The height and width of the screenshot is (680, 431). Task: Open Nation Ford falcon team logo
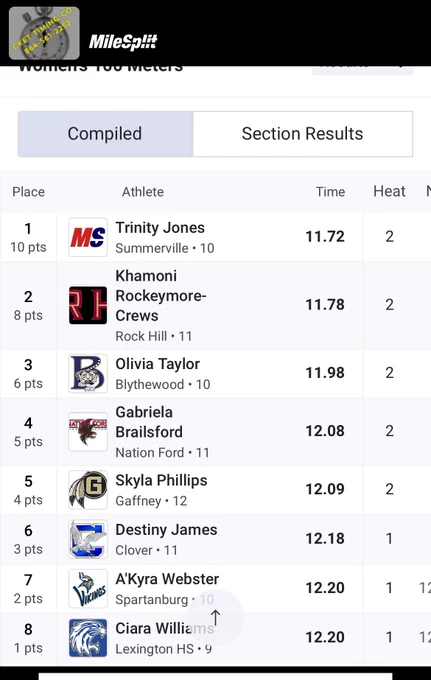(x=88, y=432)
